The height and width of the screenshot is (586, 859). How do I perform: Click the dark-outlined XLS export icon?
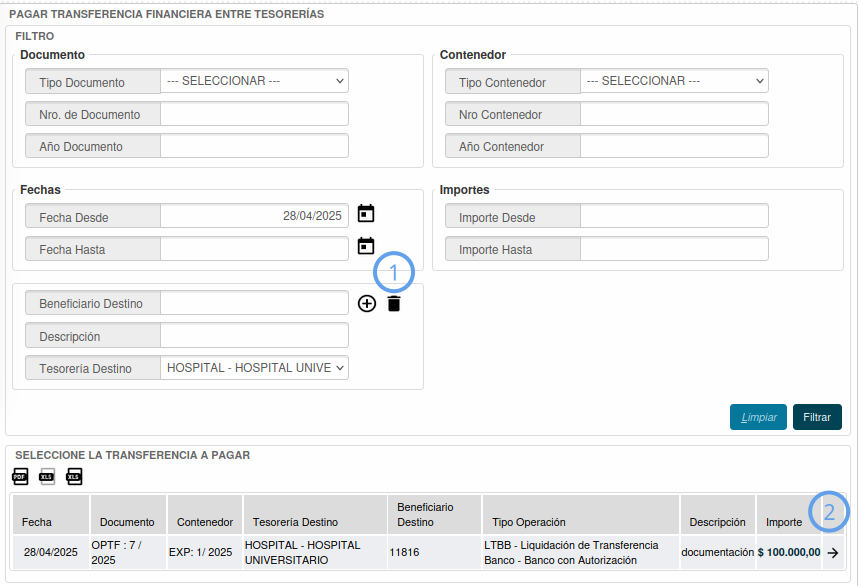point(74,477)
